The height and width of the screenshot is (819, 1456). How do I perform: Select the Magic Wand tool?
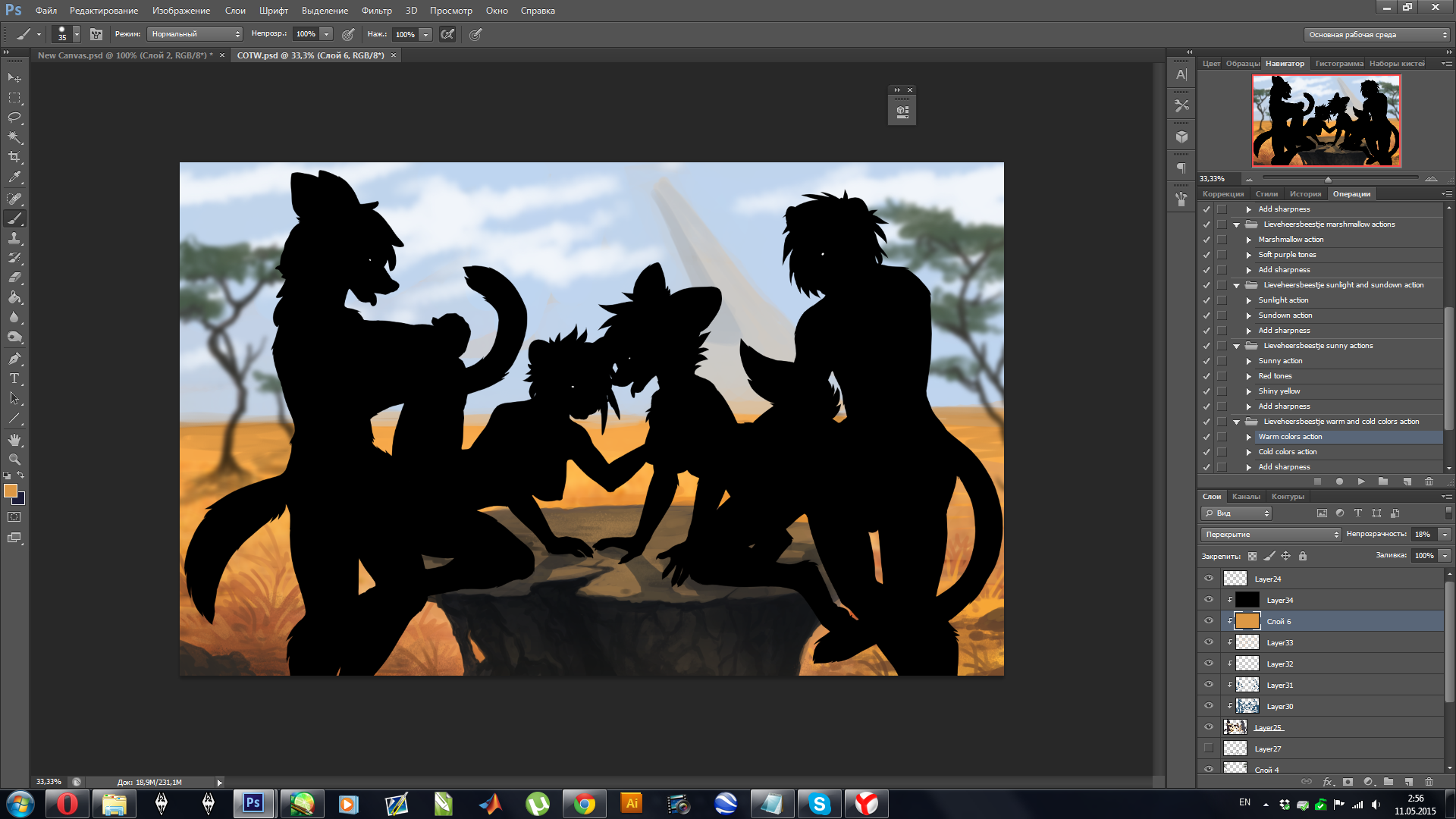tap(14, 137)
